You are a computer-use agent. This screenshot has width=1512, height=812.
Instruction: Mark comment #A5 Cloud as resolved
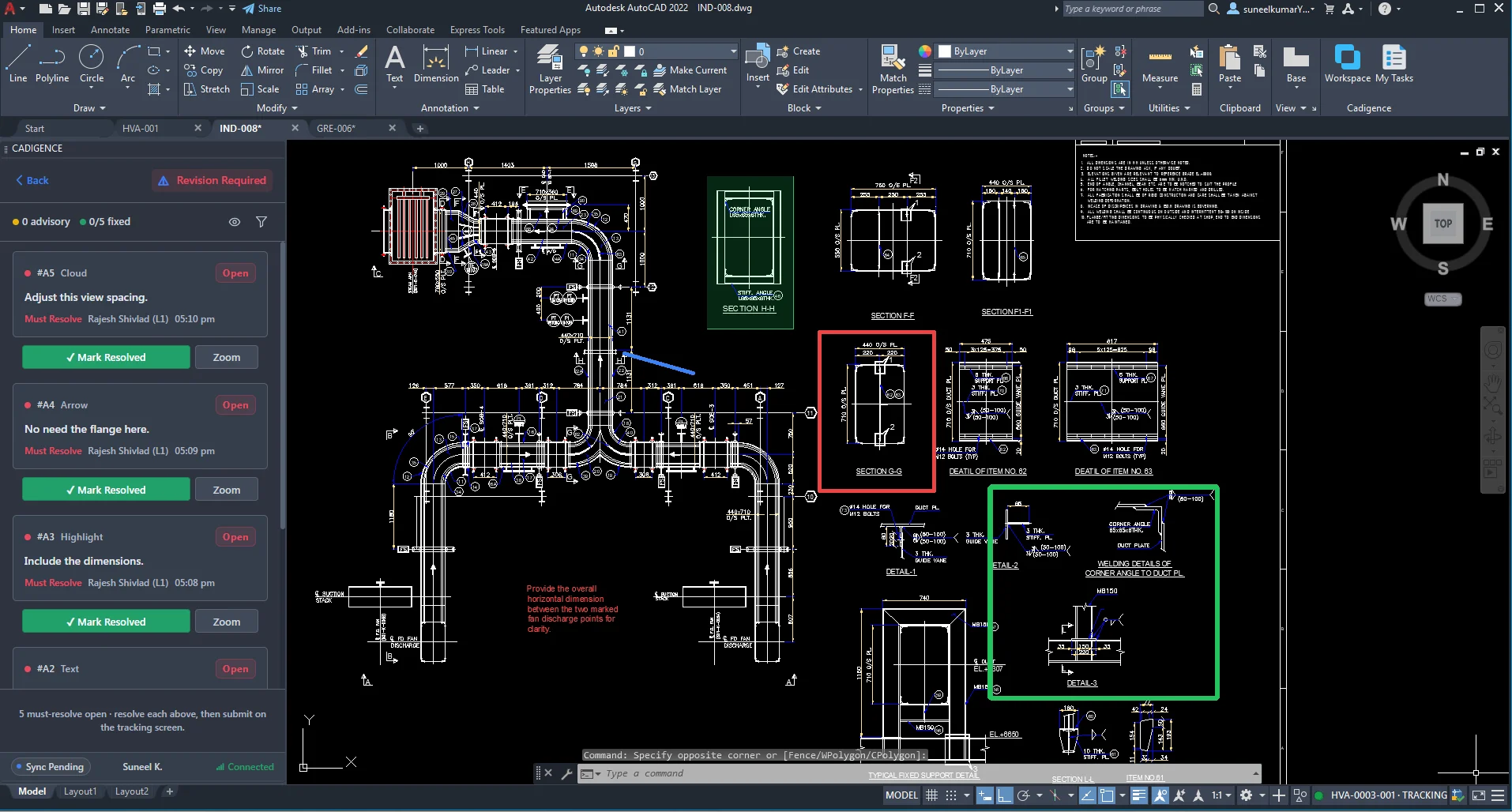(x=106, y=357)
